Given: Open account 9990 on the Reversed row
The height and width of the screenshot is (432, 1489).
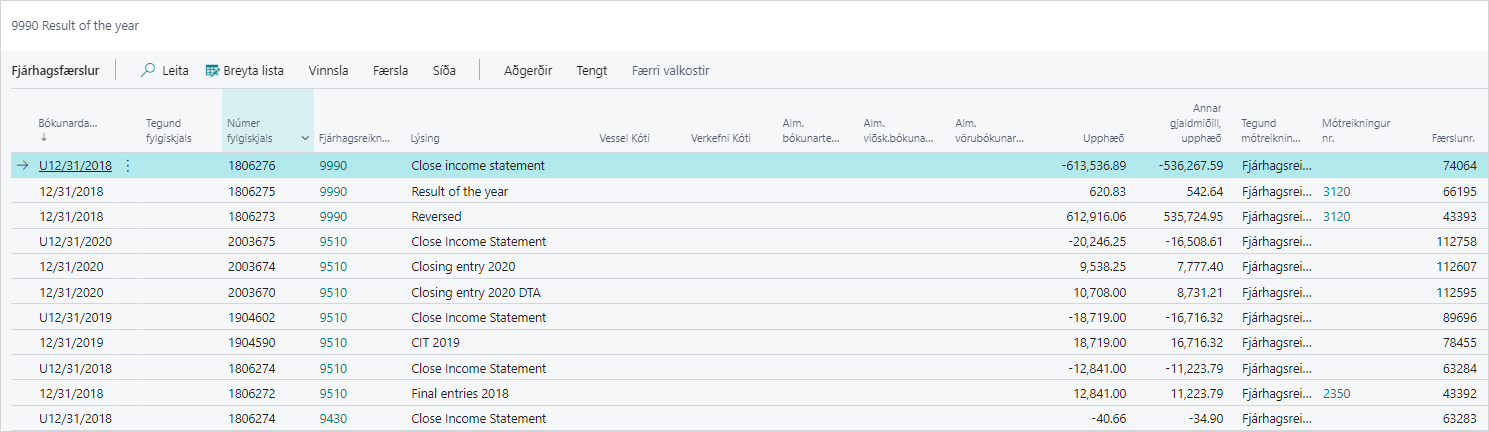Looking at the screenshot, I should pyautogui.click(x=333, y=216).
